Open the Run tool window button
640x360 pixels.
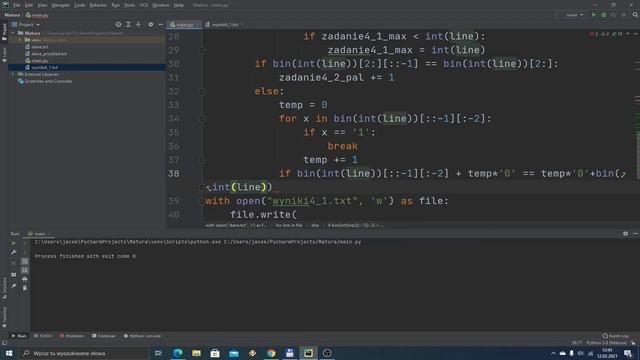pyautogui.click(x=19, y=336)
